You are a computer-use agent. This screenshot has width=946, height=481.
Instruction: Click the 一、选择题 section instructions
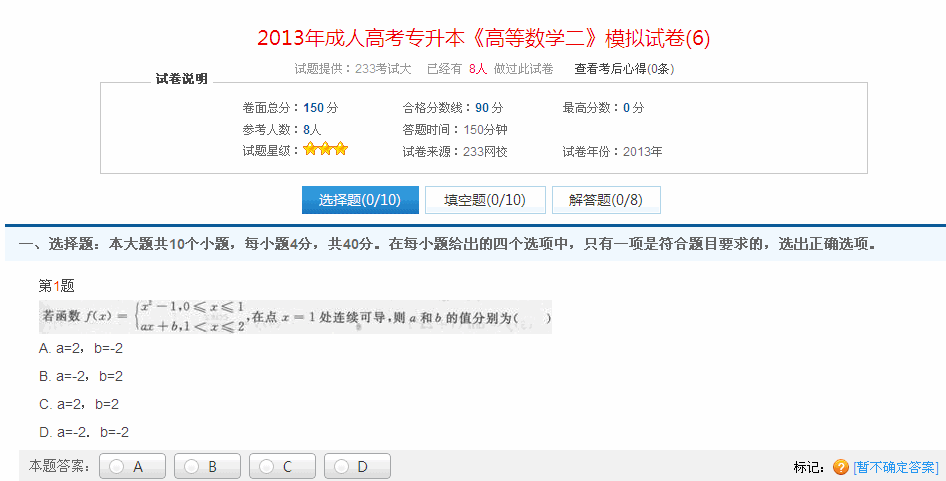coord(447,244)
